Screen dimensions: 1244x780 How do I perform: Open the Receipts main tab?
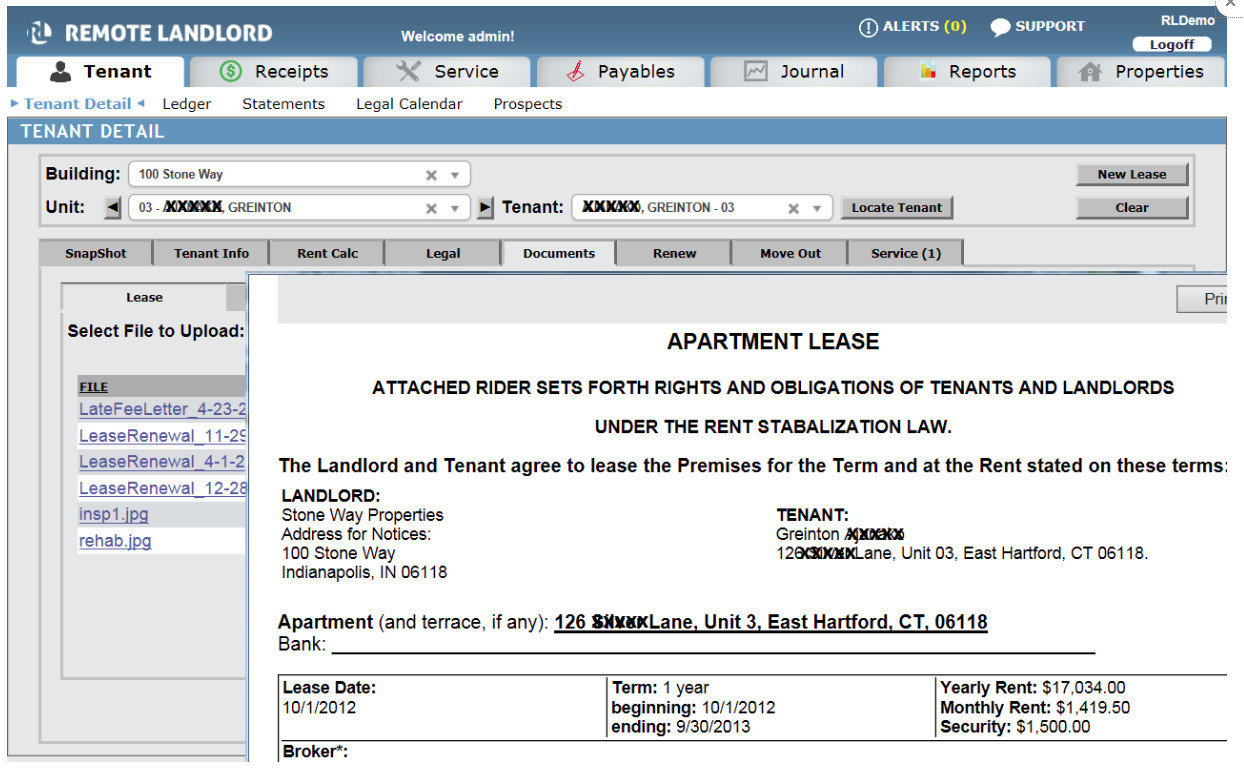pos(273,72)
